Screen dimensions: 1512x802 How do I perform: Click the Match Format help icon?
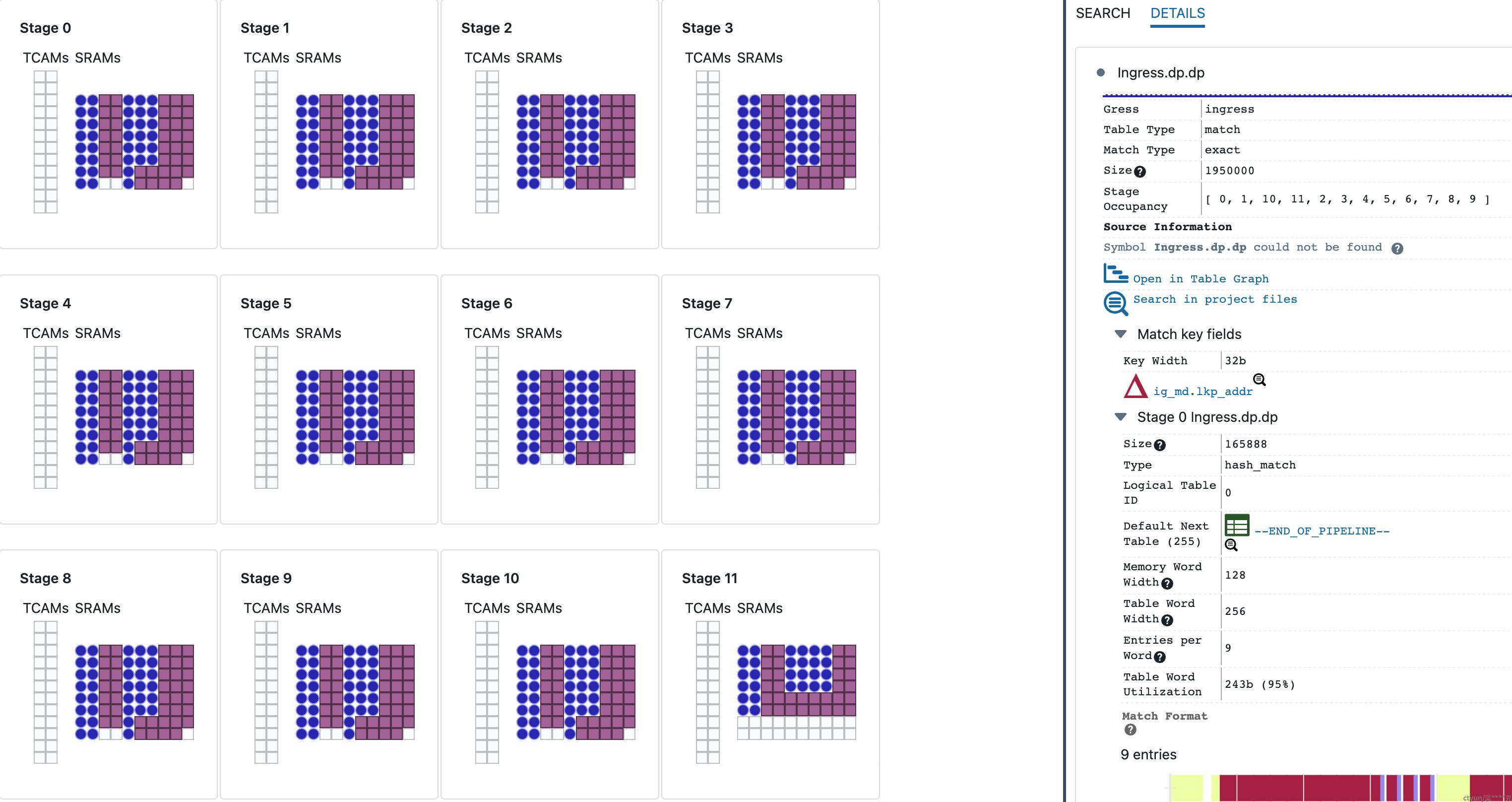pyautogui.click(x=1130, y=730)
